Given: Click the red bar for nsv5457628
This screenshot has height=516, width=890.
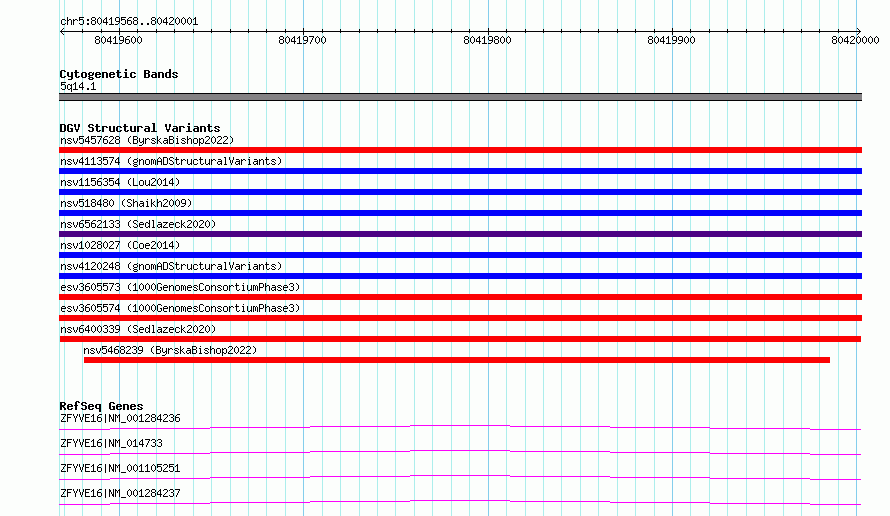Looking at the screenshot, I should [460, 150].
